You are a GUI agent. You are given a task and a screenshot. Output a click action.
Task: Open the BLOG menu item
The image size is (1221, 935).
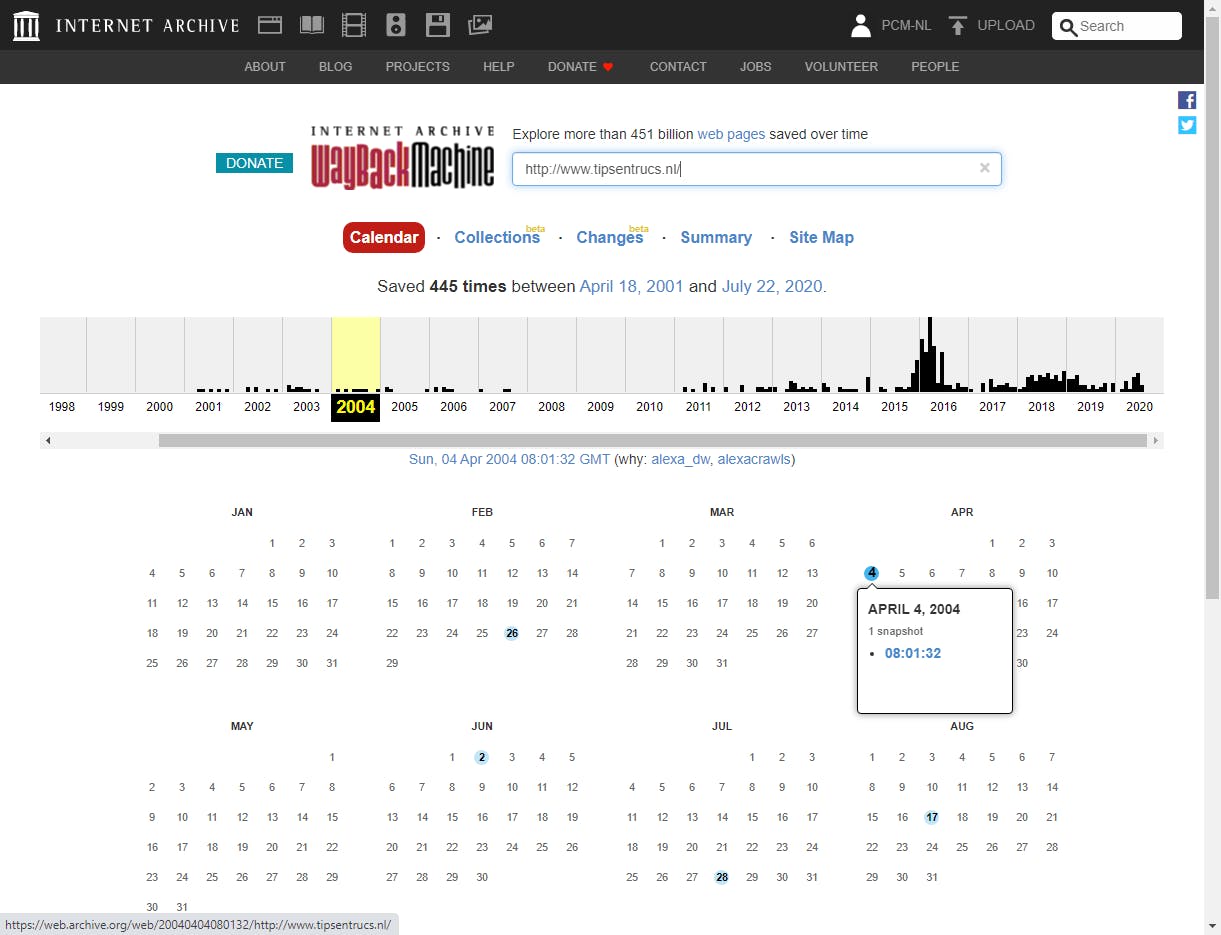(336, 67)
